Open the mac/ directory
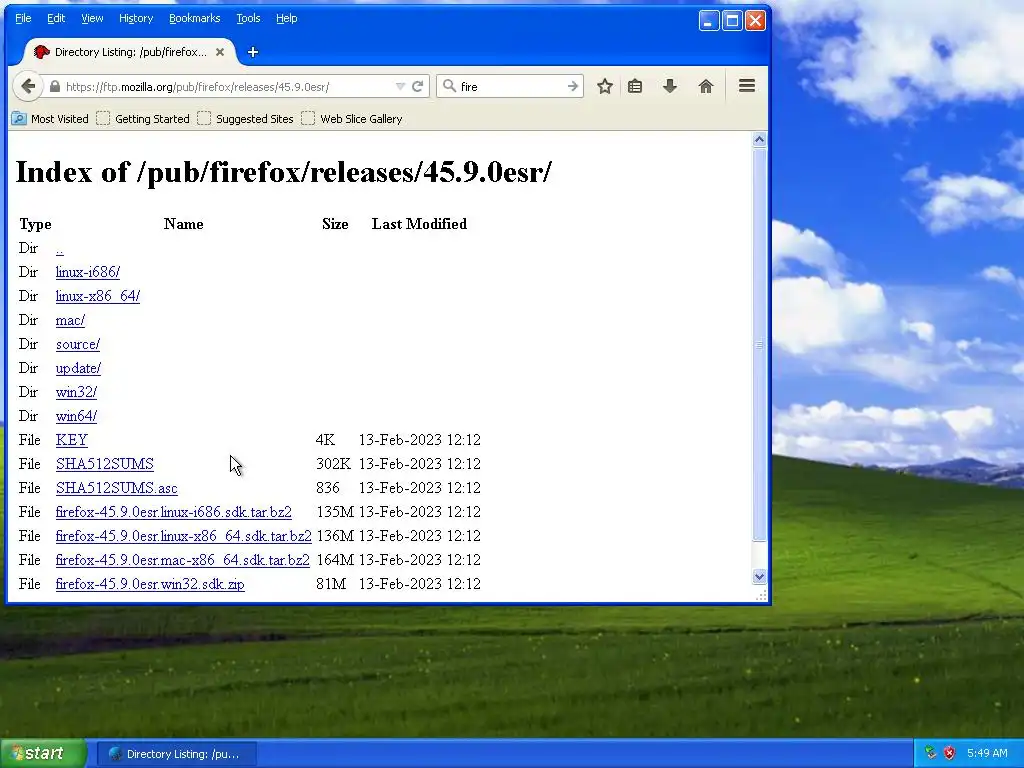1024x768 pixels. pos(70,321)
